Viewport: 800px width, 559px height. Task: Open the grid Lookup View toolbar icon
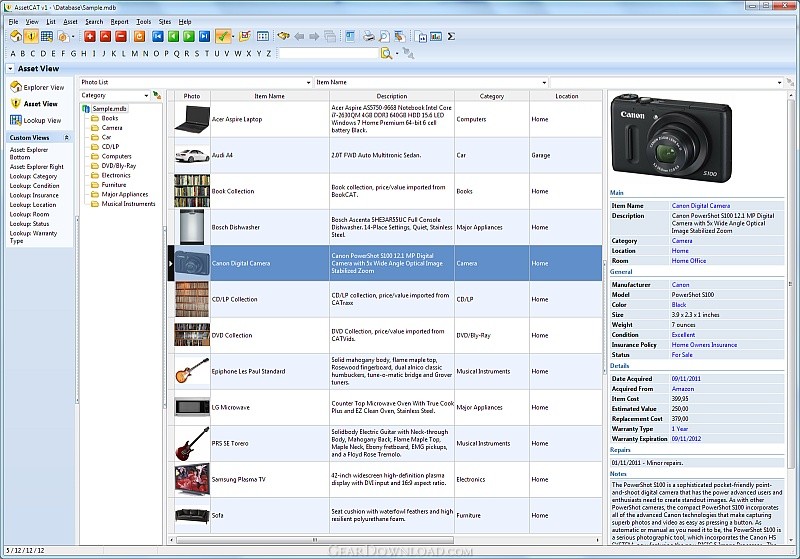(x=47, y=36)
